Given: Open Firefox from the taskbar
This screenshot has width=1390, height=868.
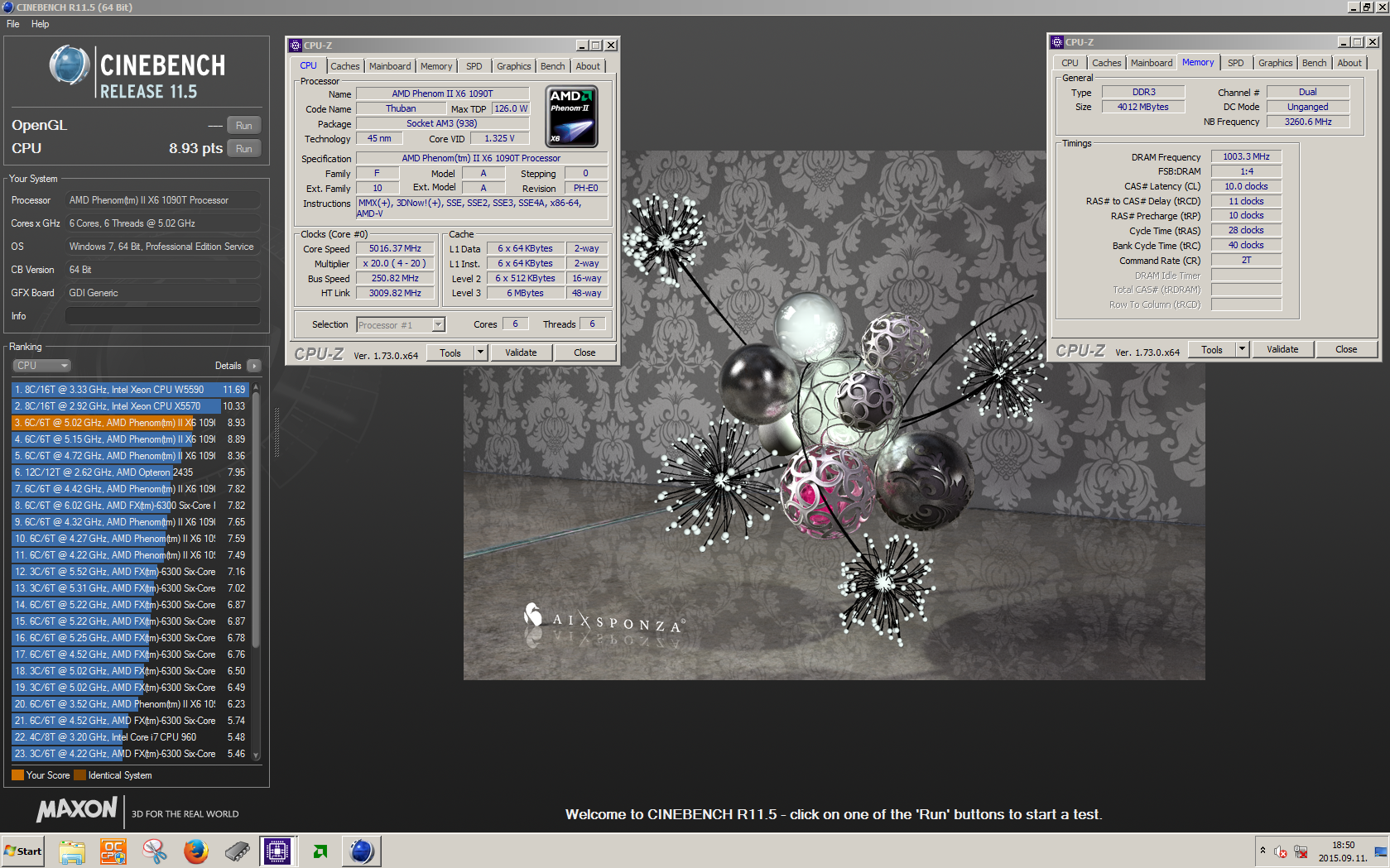Looking at the screenshot, I should [196, 851].
